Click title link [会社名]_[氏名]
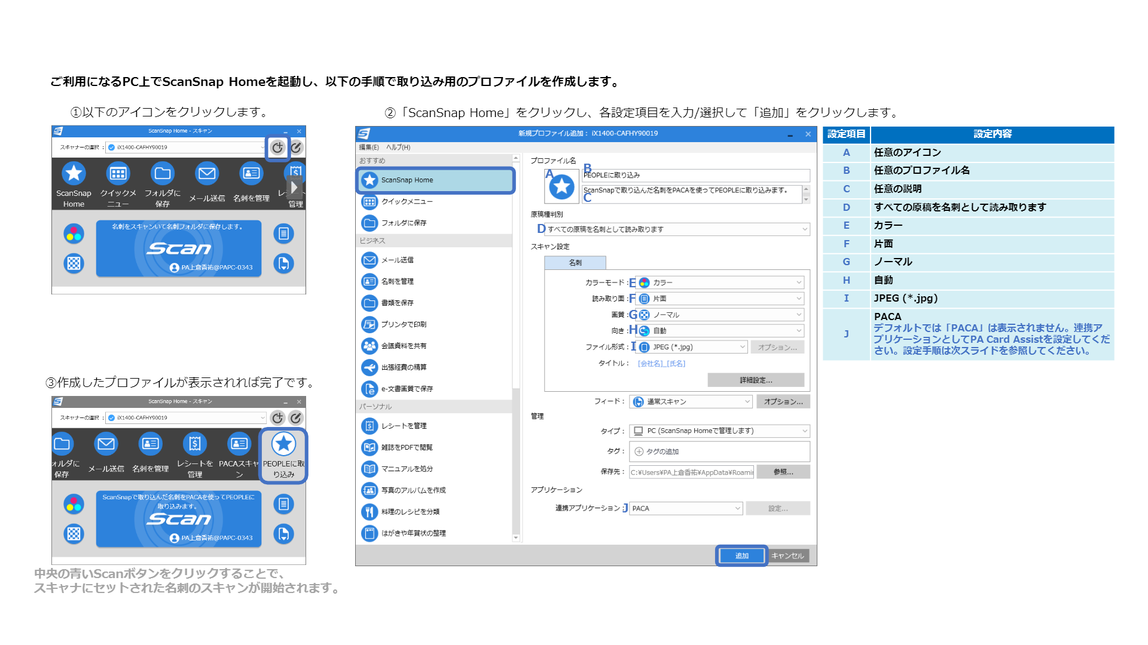The image size is (1148, 645). [x=661, y=363]
